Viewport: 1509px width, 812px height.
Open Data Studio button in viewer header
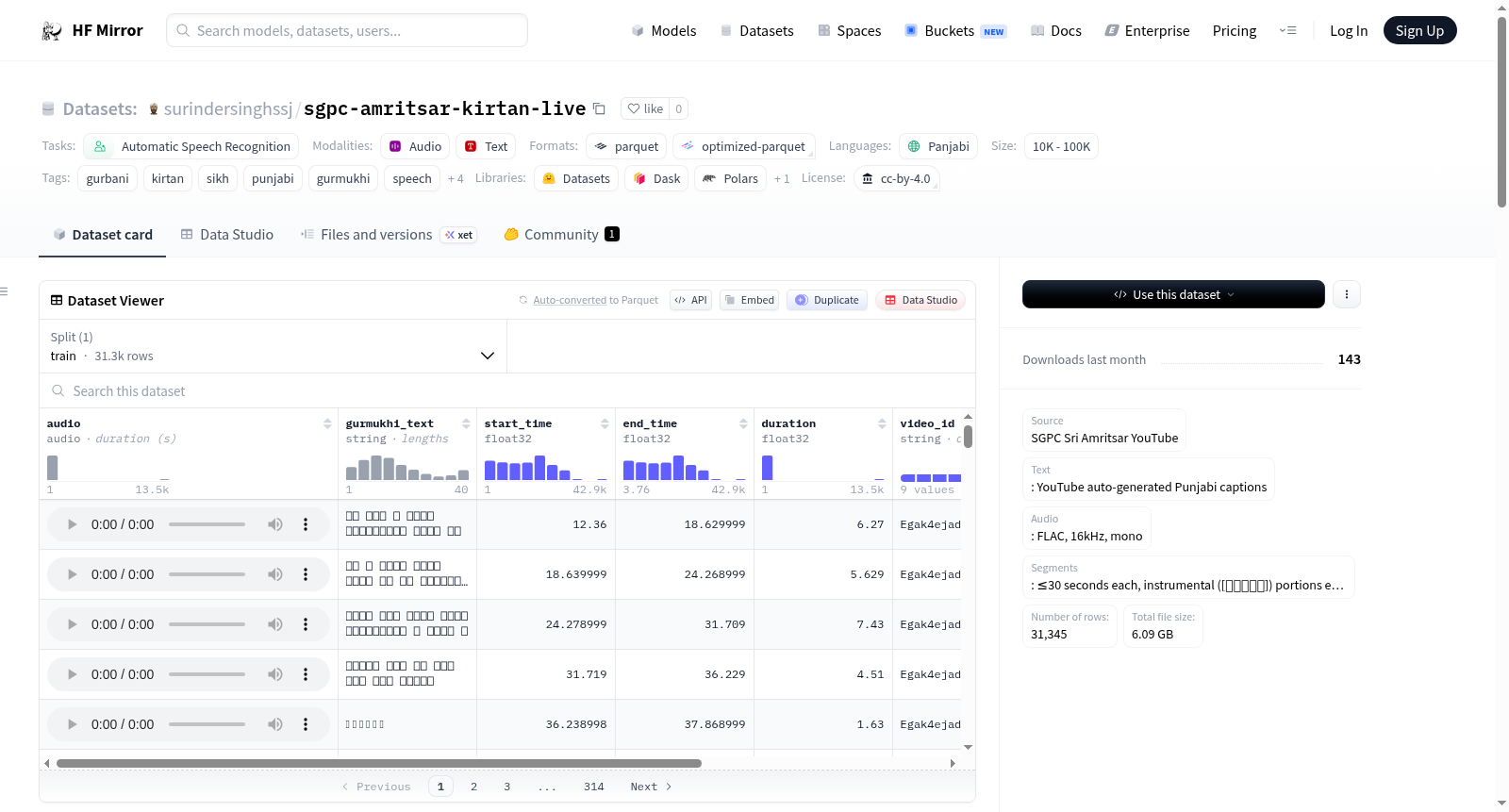[920, 300]
